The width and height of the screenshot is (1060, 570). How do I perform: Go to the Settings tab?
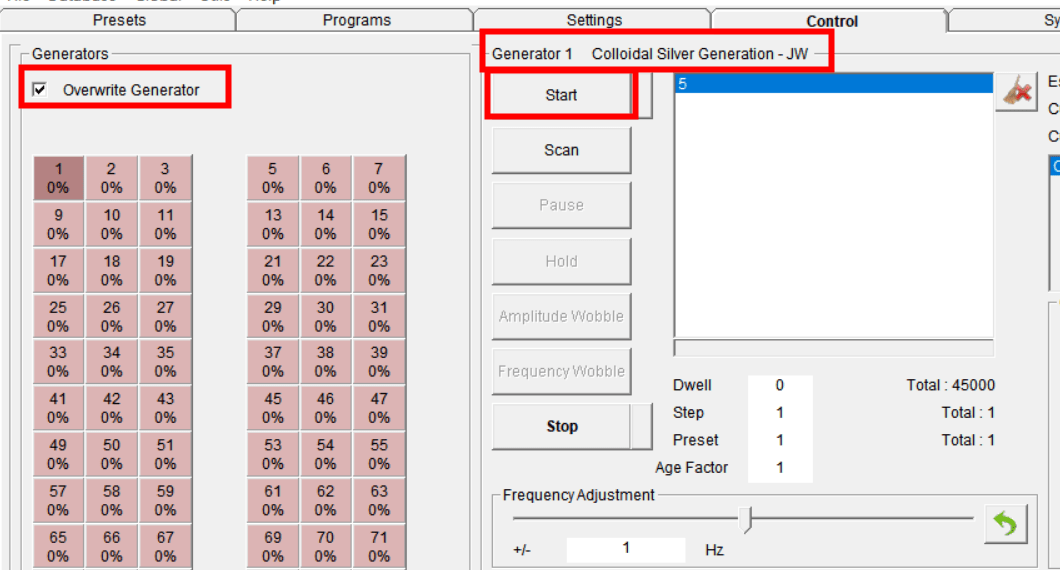pos(594,20)
